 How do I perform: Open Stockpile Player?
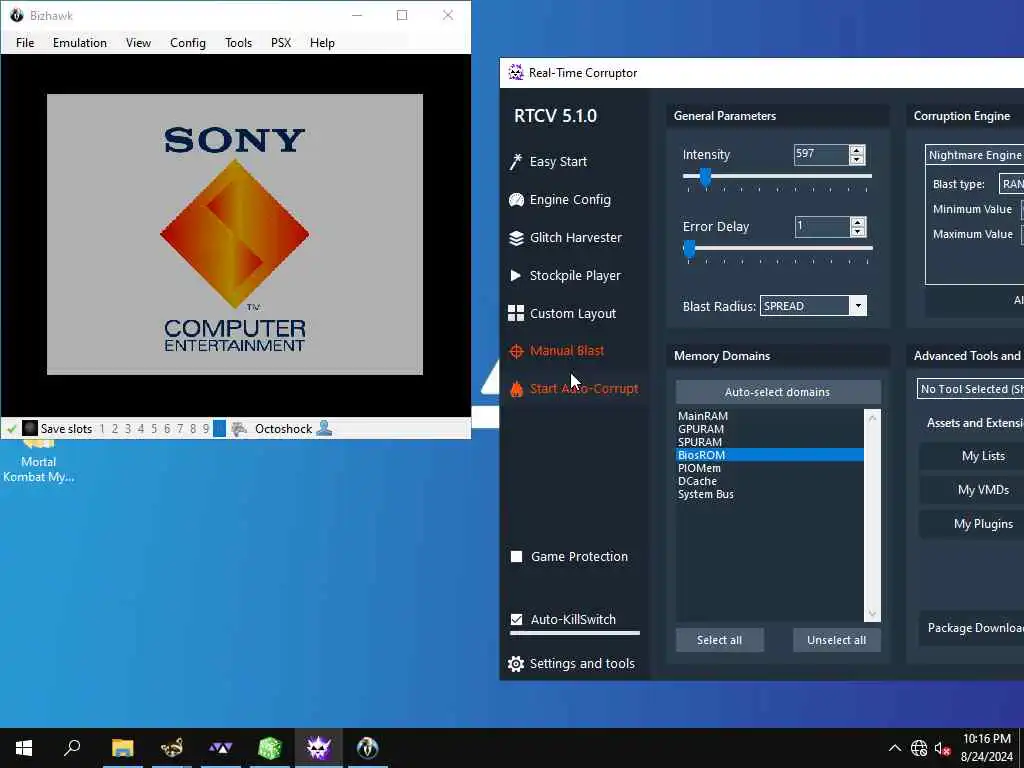click(x=564, y=276)
